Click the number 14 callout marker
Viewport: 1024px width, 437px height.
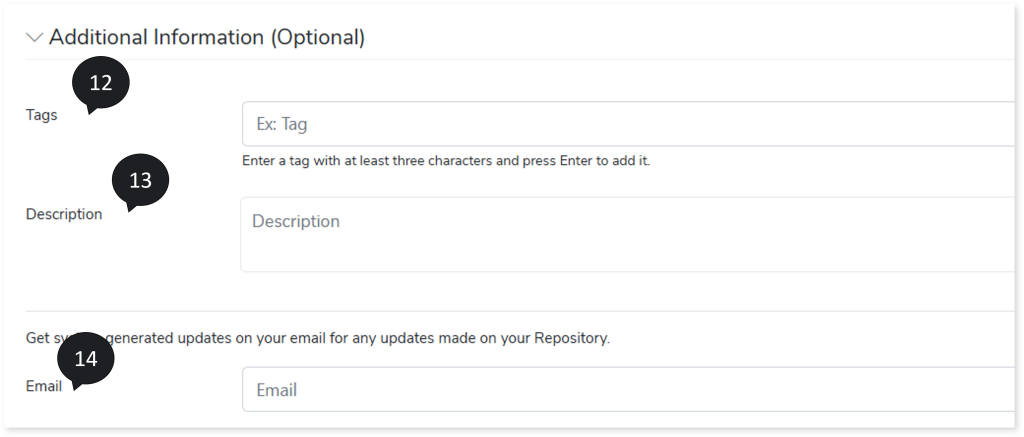pos(86,359)
